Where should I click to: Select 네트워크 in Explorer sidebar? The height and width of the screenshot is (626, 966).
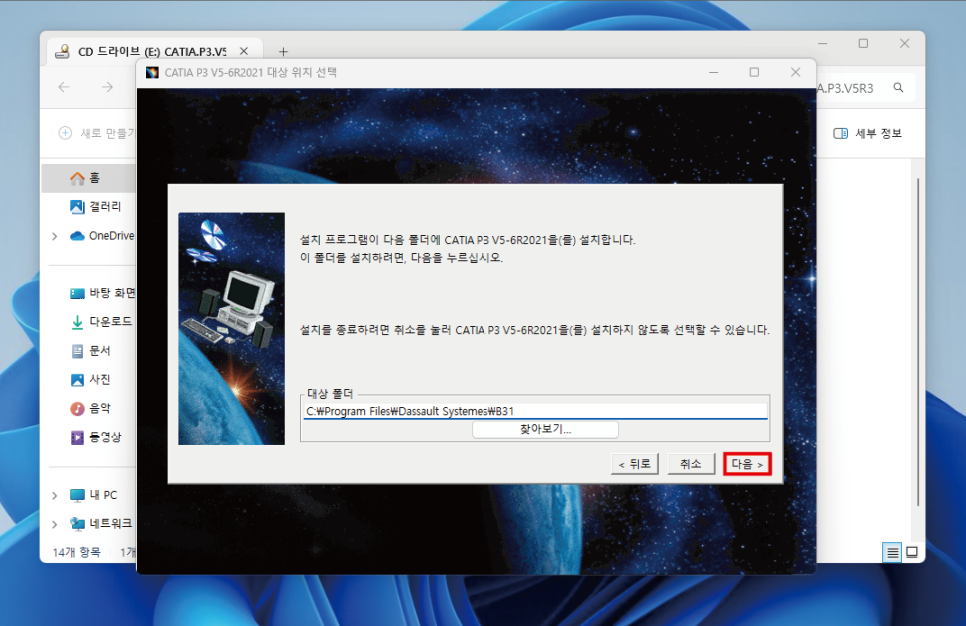point(101,524)
